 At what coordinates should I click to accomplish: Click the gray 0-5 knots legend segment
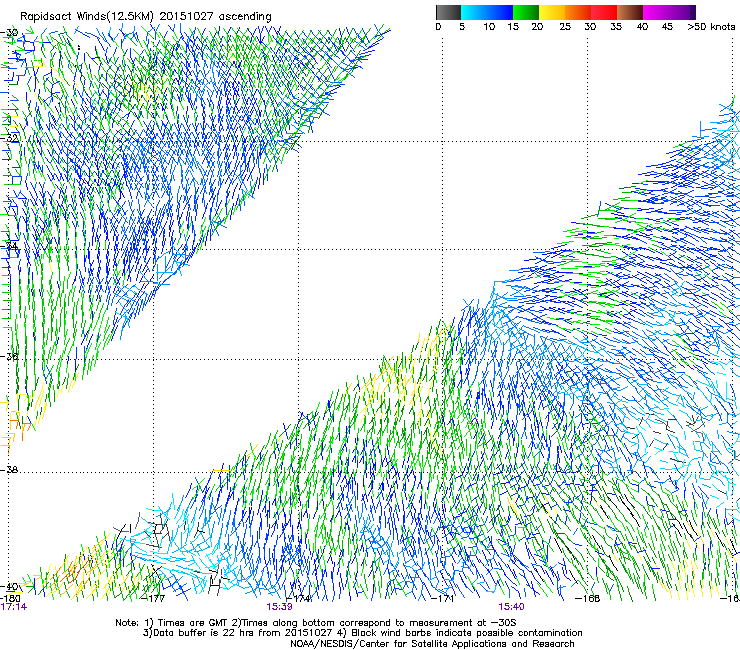tap(448, 12)
